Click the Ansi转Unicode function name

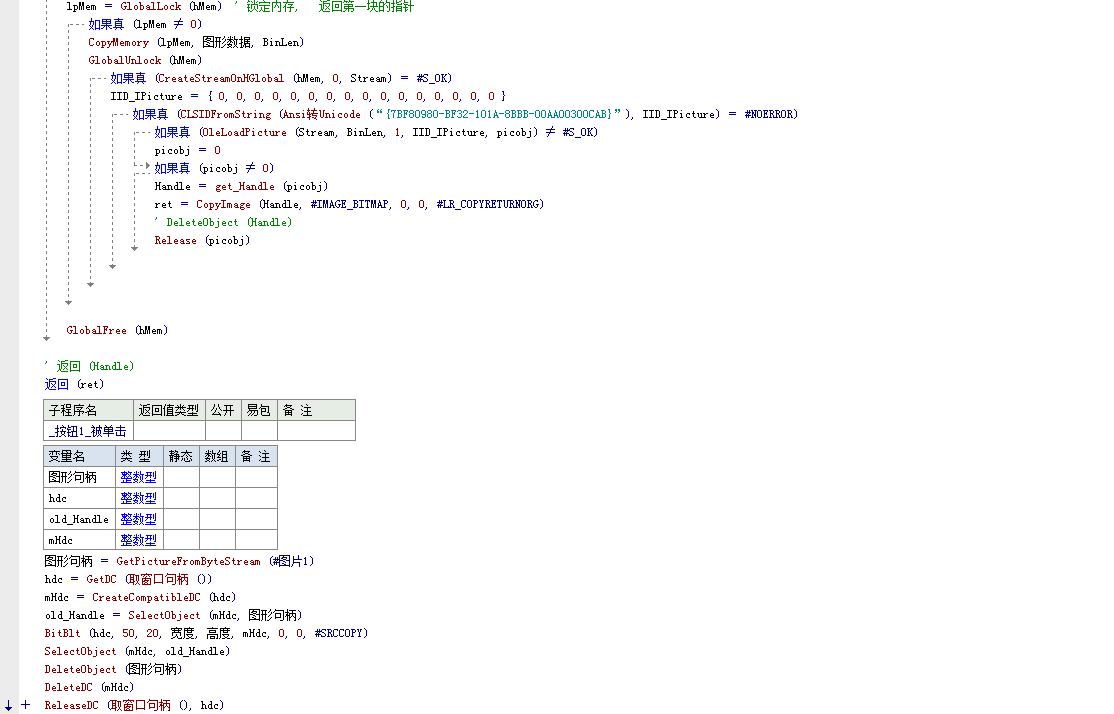click(x=322, y=114)
